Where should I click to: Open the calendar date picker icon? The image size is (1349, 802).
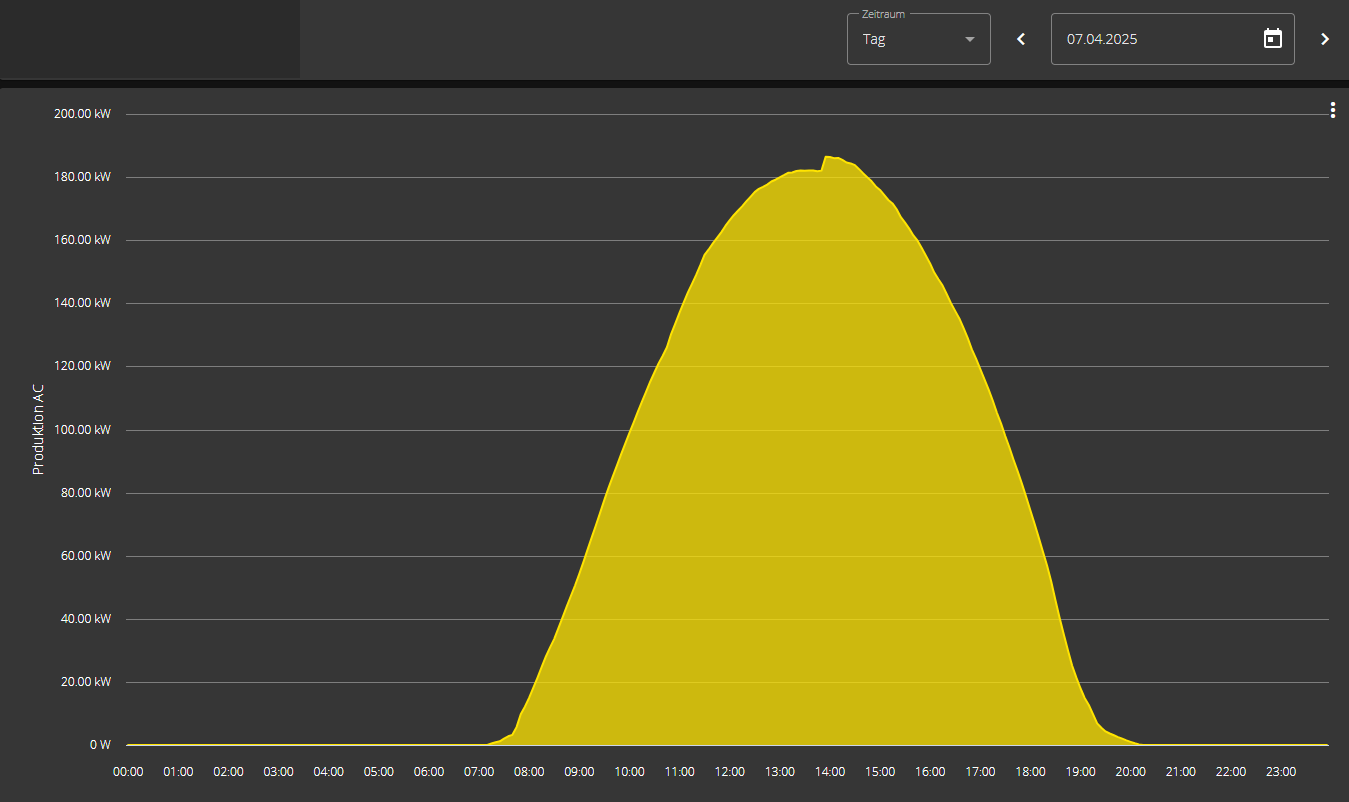1272,39
